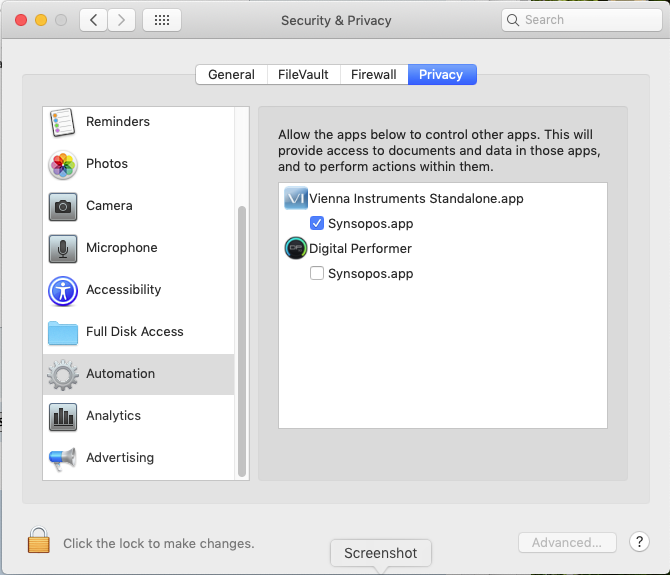
Task: Select the Reminders label text
Action: pos(118,122)
